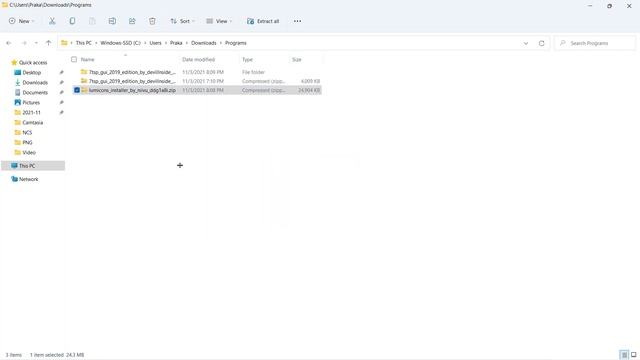Open the View dropdown menu

click(x=219, y=21)
